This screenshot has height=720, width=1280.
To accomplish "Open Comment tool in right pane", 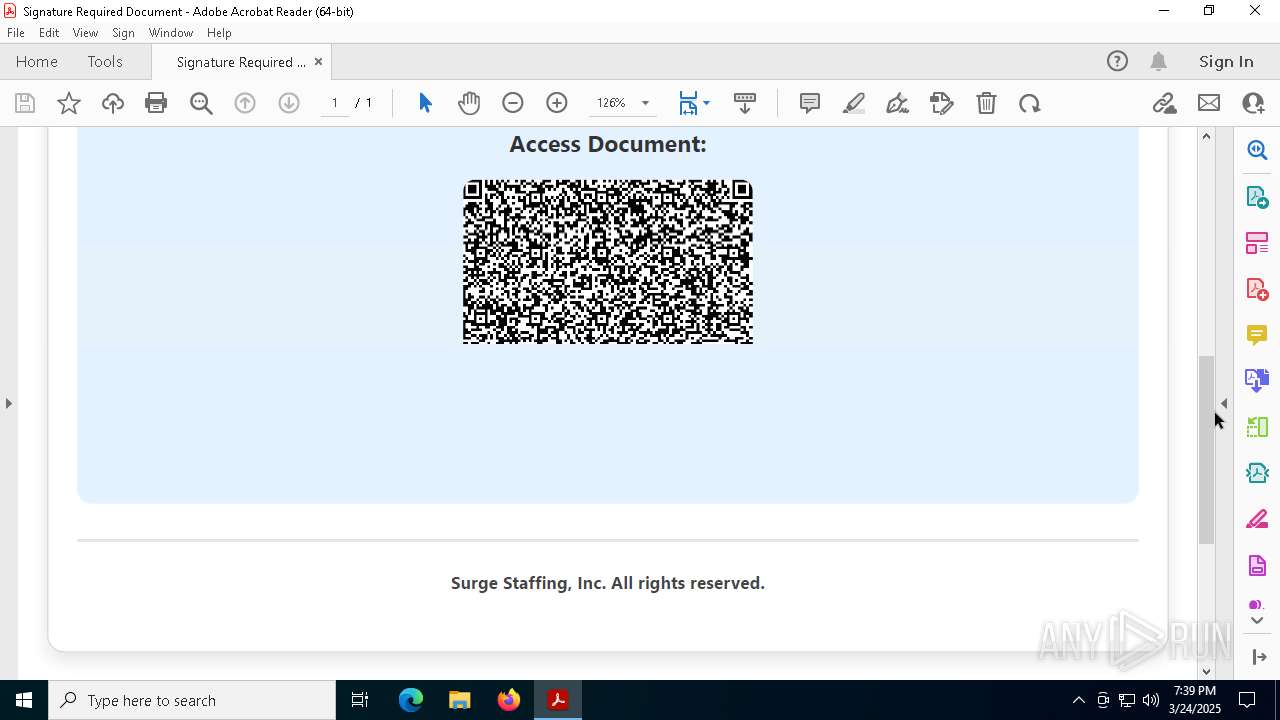I will pos(1257,335).
